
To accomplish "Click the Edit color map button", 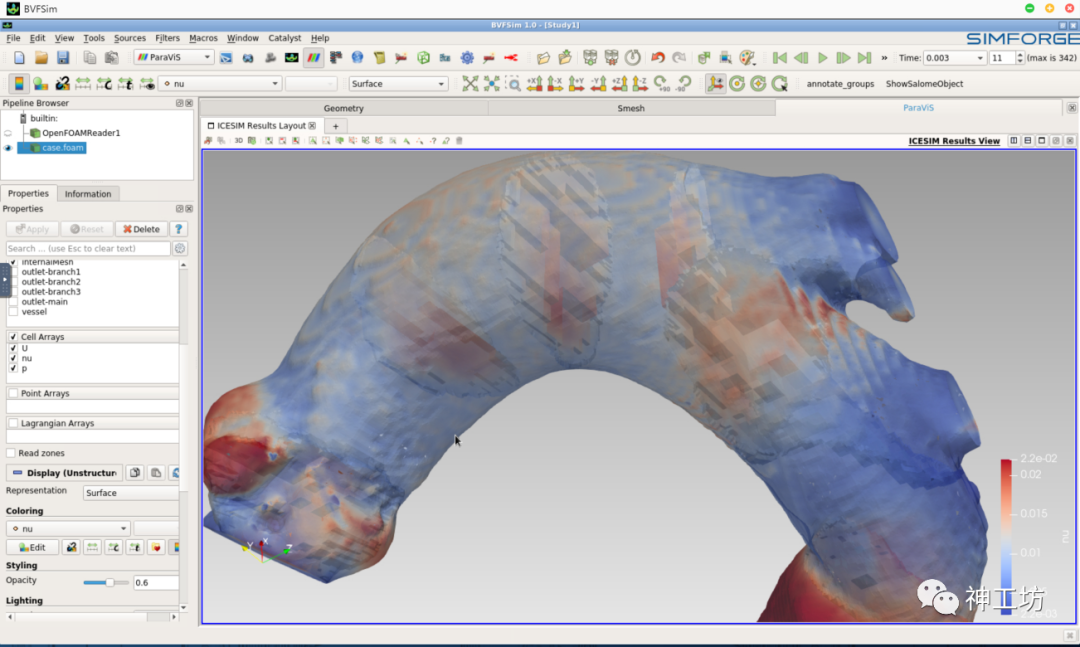I will pyautogui.click(x=32, y=548).
